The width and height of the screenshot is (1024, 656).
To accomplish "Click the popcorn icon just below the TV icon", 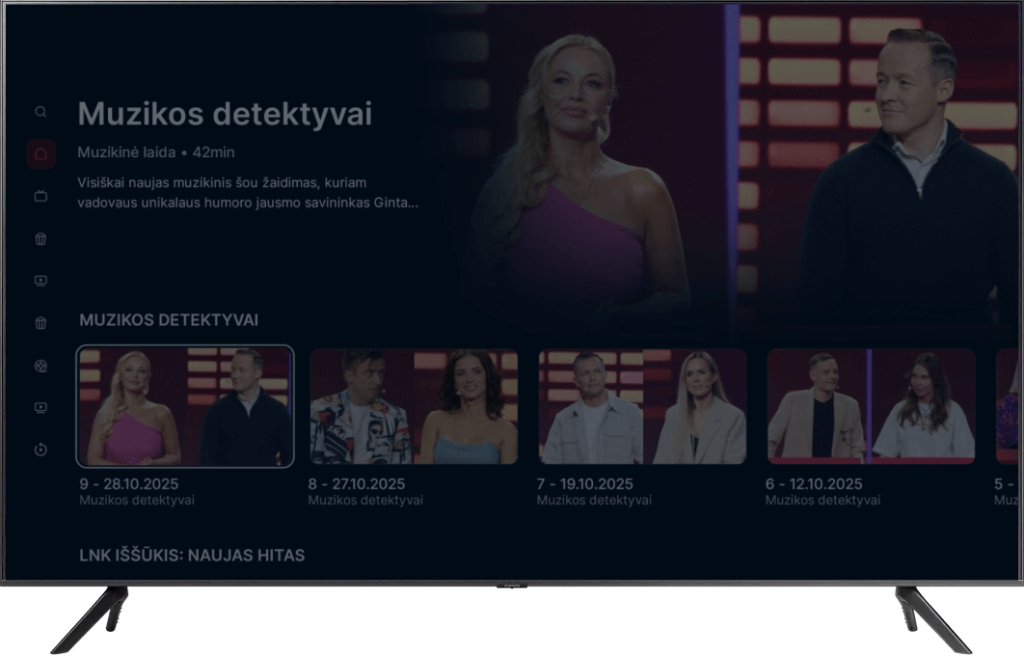I will (41, 239).
